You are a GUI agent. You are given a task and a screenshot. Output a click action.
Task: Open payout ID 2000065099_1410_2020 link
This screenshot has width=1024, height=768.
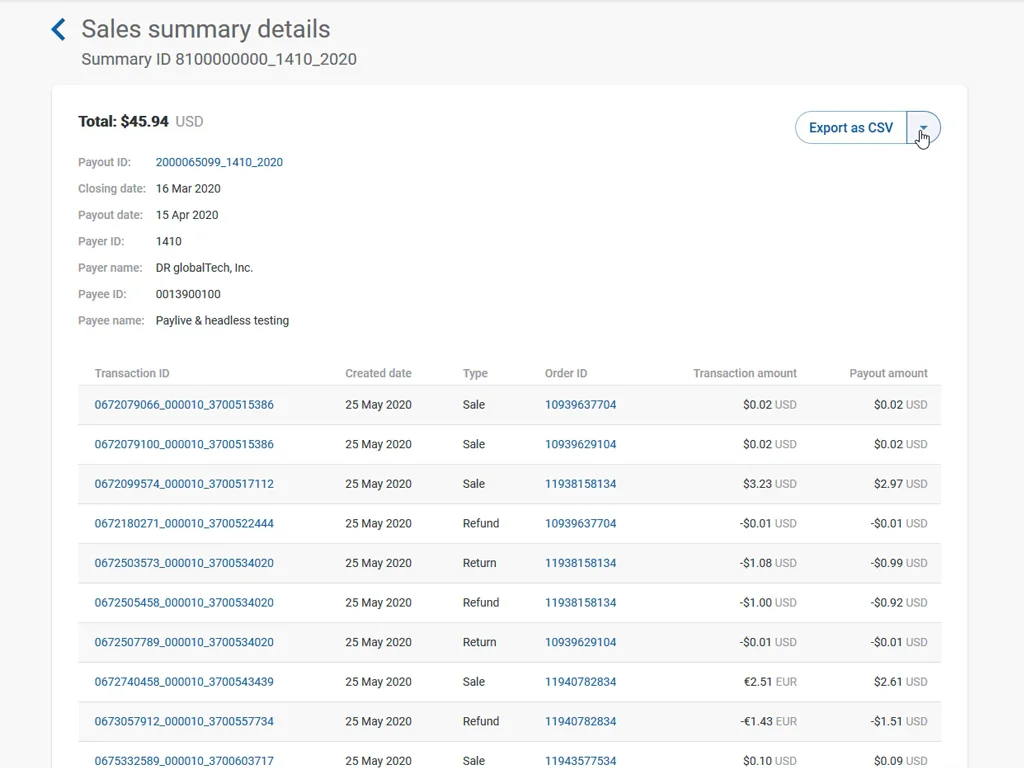coord(219,162)
